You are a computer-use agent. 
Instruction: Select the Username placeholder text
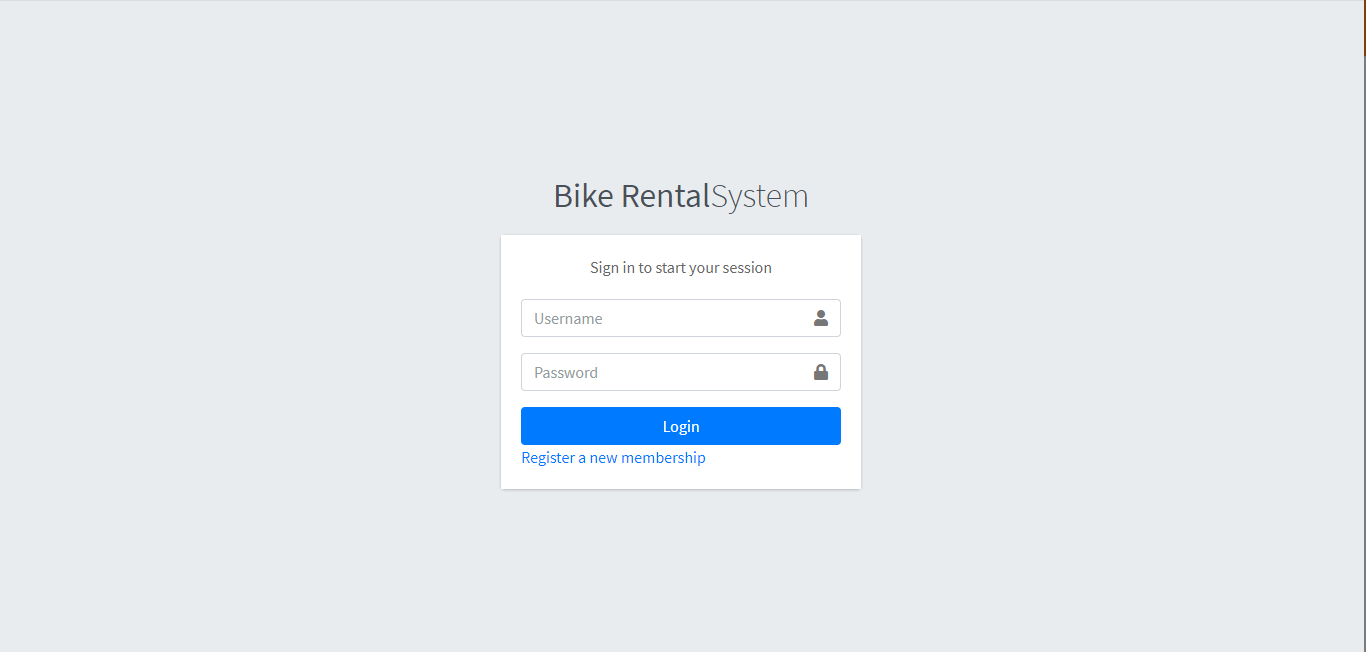coord(568,318)
